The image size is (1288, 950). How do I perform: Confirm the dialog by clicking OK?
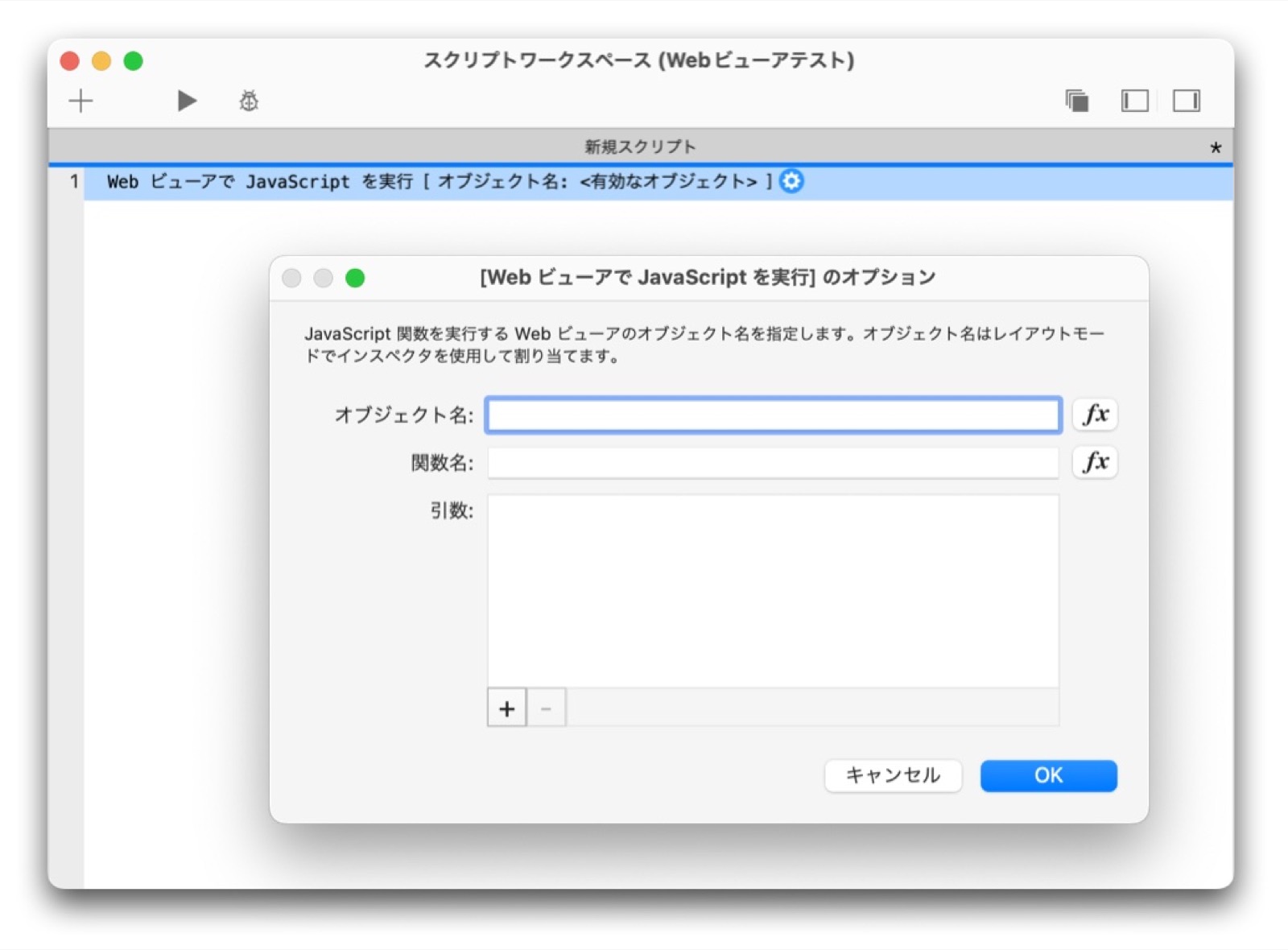(x=1047, y=775)
